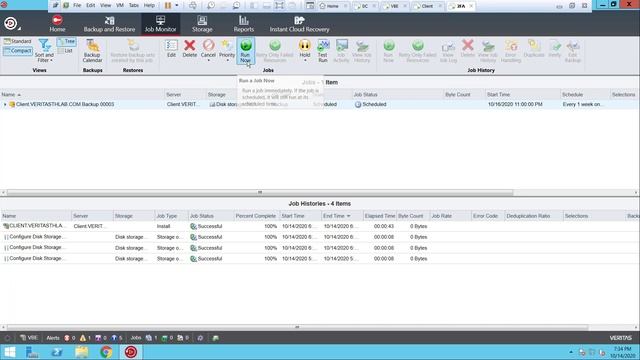Go to the Home tab
The width and height of the screenshot is (640, 360).
tap(57, 24)
